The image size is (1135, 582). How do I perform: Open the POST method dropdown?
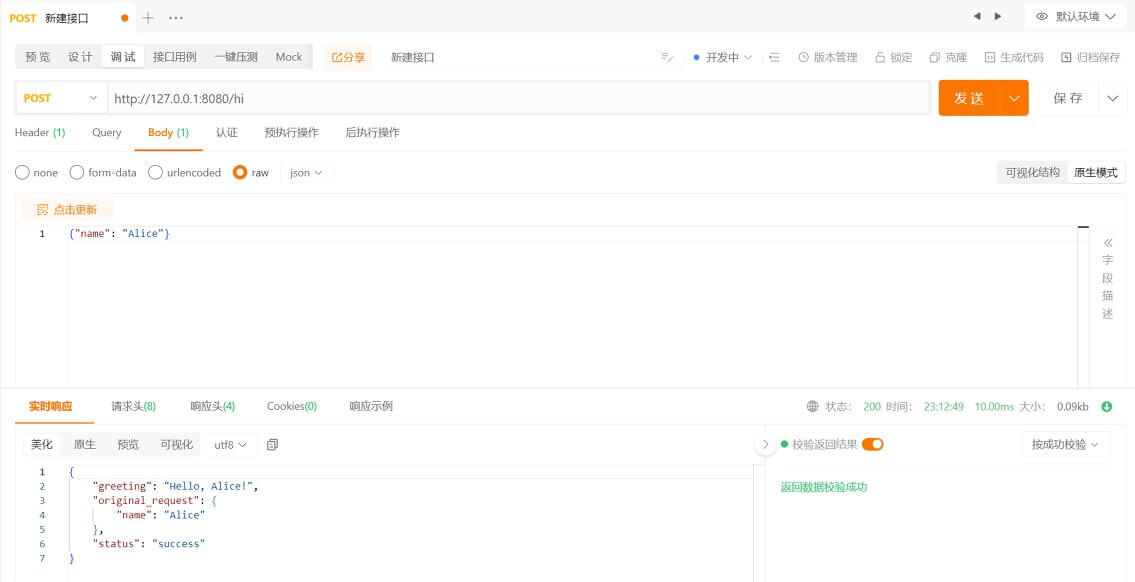(60, 97)
